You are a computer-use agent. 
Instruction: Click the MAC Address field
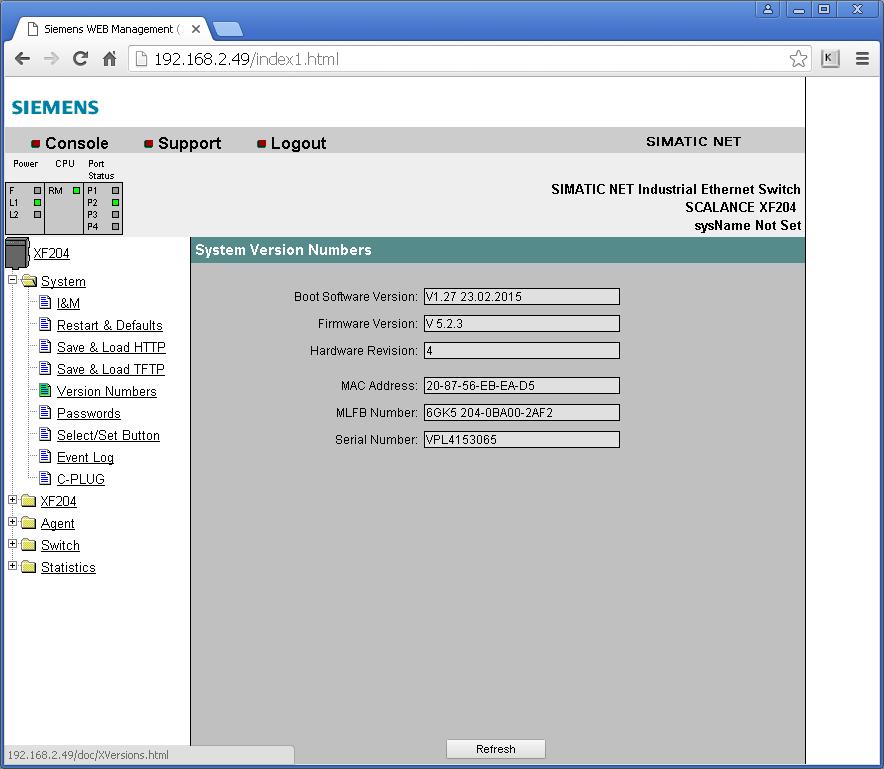click(521, 386)
